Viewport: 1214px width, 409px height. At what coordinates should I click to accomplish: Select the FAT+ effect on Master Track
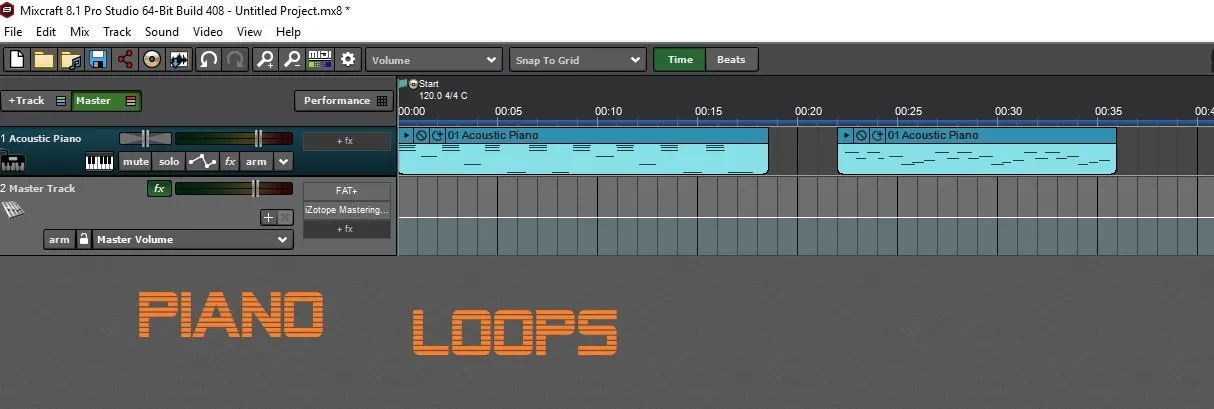346,191
